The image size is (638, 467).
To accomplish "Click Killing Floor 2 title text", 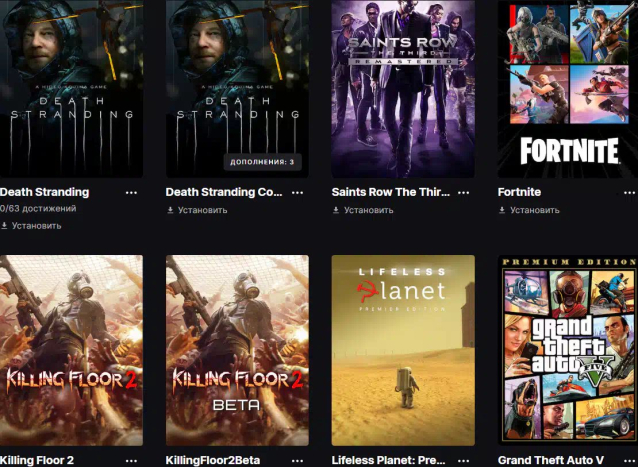I will point(37,460).
